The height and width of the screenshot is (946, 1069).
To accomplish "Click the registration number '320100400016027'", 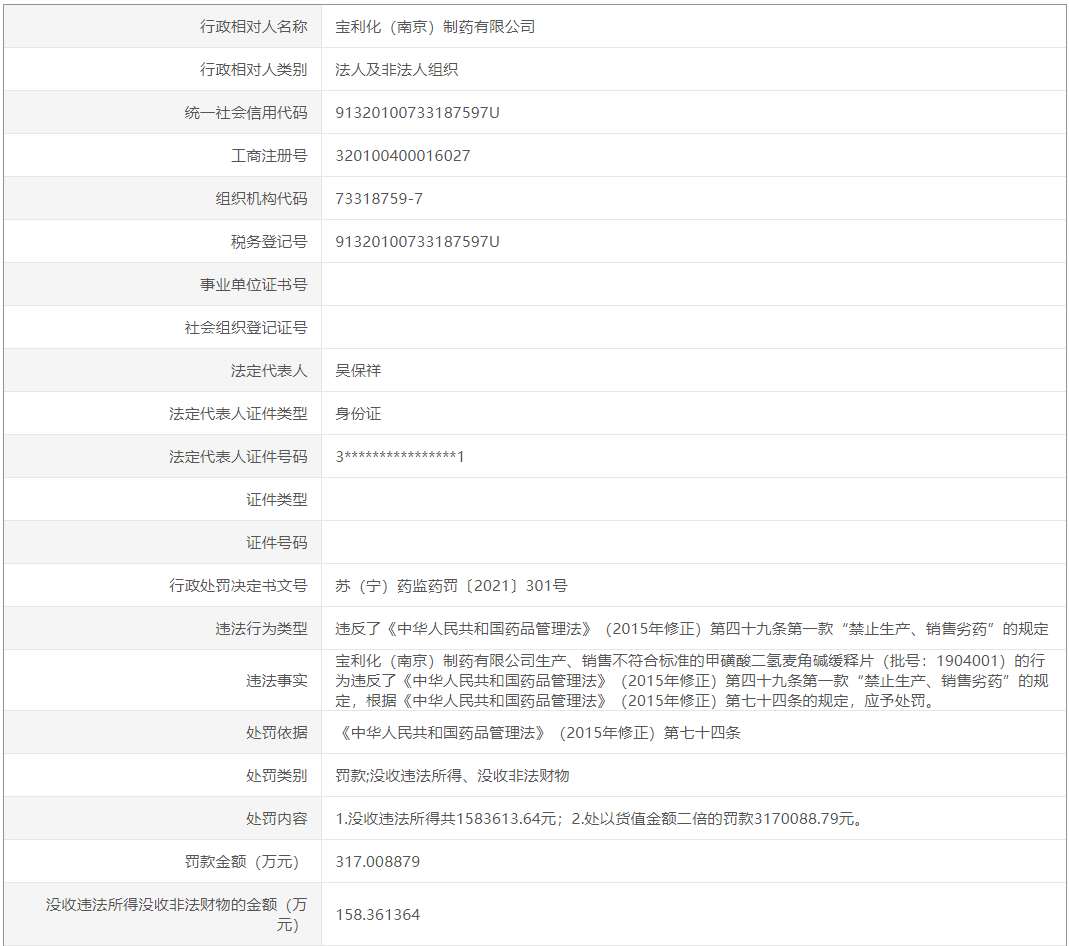I will coord(403,155).
